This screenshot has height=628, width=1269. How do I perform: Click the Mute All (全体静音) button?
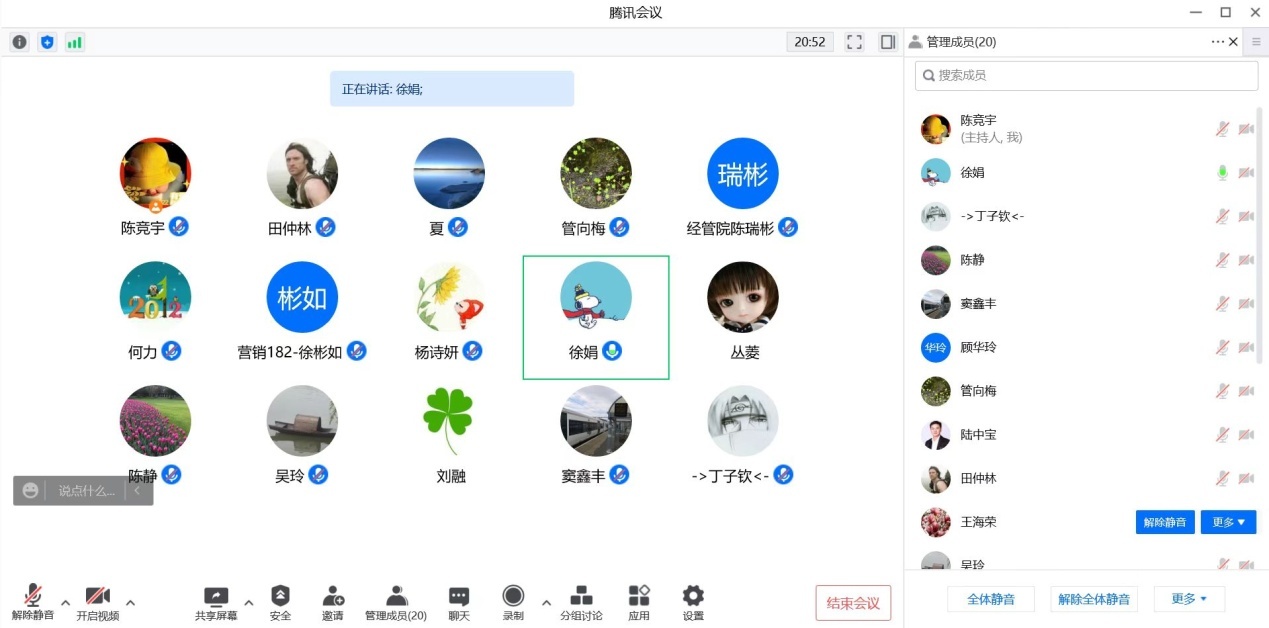(x=991, y=599)
